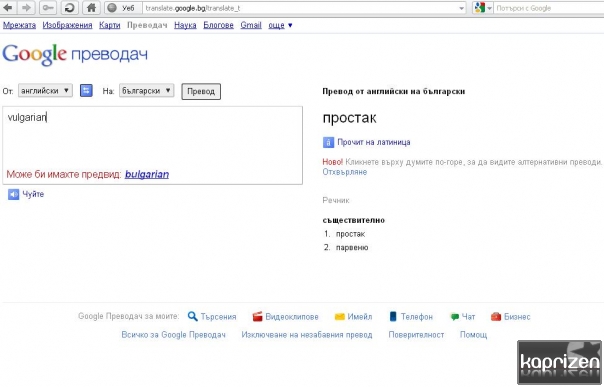Viewport: 604px width, 387px height.
Task: Reload the page with the refresh icon
Action: (69, 8)
